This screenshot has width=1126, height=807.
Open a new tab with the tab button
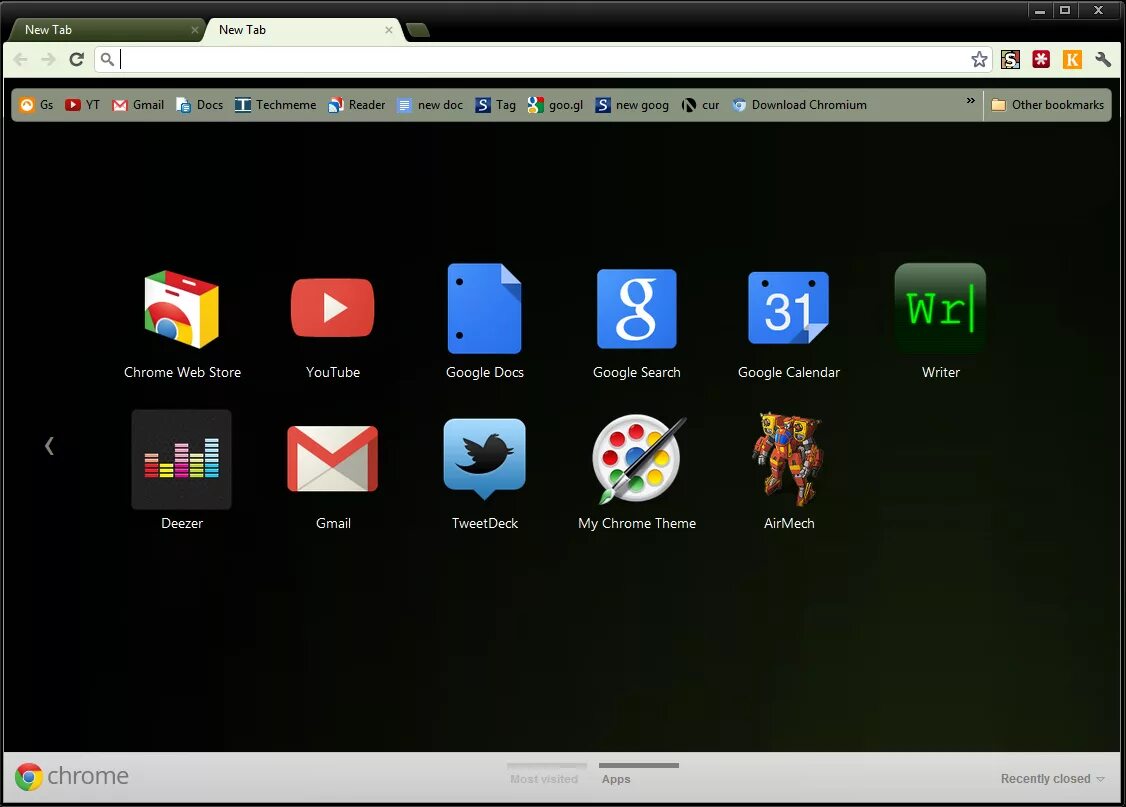click(417, 30)
